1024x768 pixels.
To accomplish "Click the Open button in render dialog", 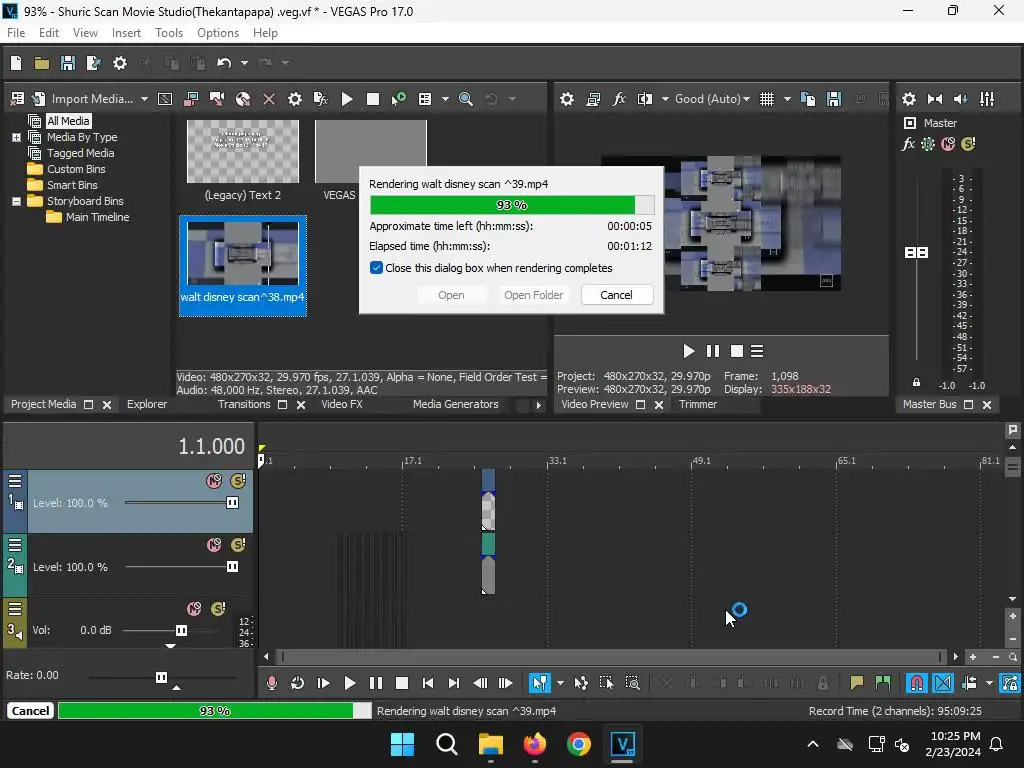I will [451, 295].
